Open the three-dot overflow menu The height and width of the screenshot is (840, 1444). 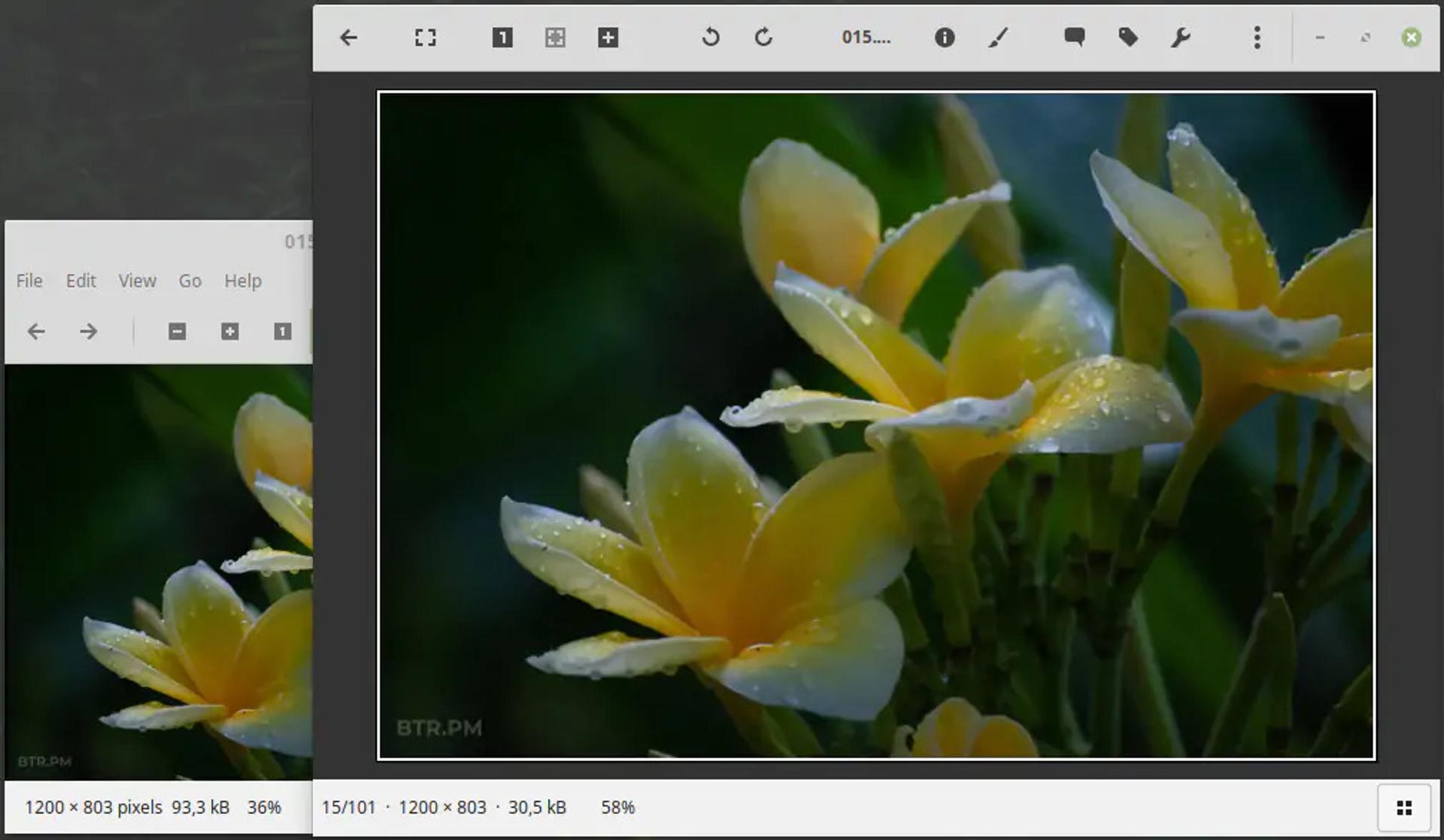click(x=1257, y=38)
